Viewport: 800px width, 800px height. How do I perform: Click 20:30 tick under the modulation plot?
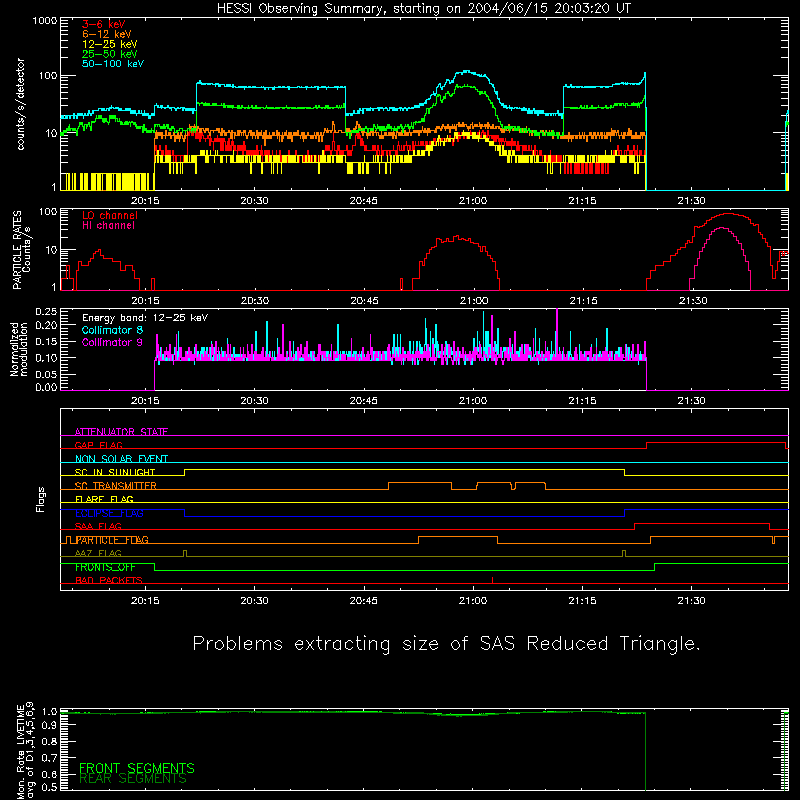pos(254,401)
